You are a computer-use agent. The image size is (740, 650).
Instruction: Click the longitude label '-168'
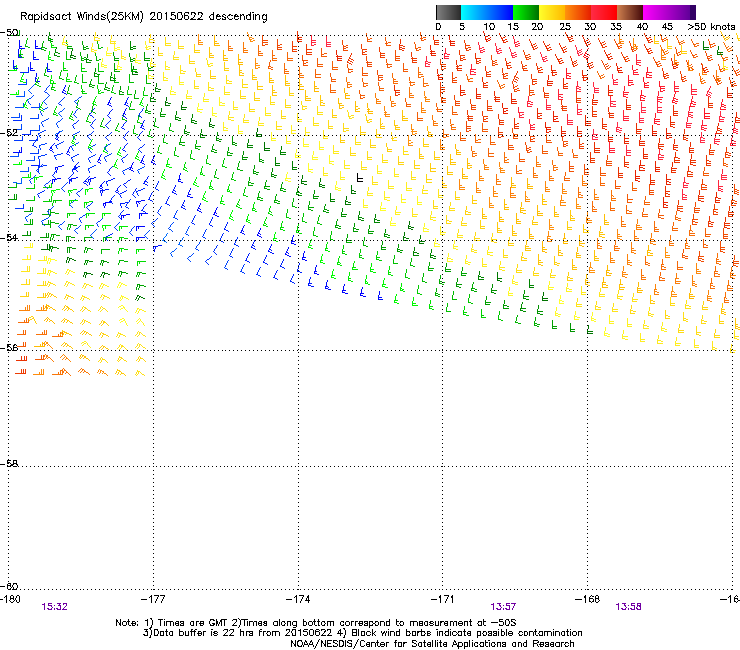click(x=588, y=599)
